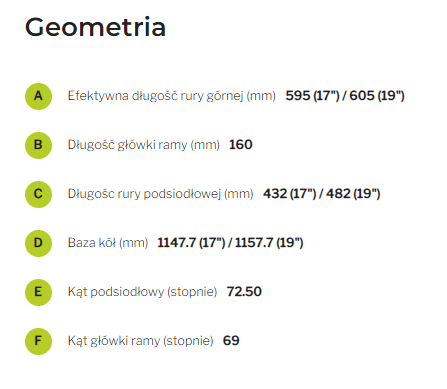Click the 19-inch top tube value 605 (19")
447x389 pixels.
(377, 96)
